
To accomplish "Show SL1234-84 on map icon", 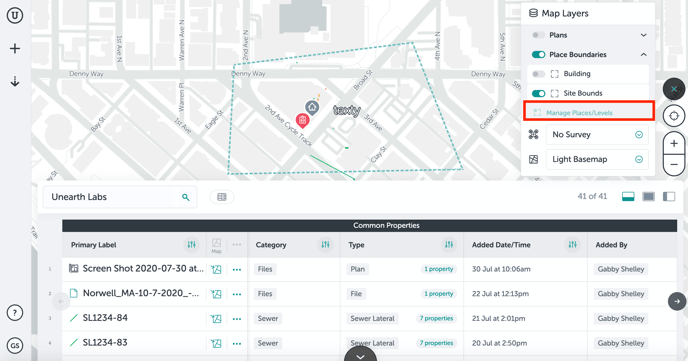I will point(216,319).
